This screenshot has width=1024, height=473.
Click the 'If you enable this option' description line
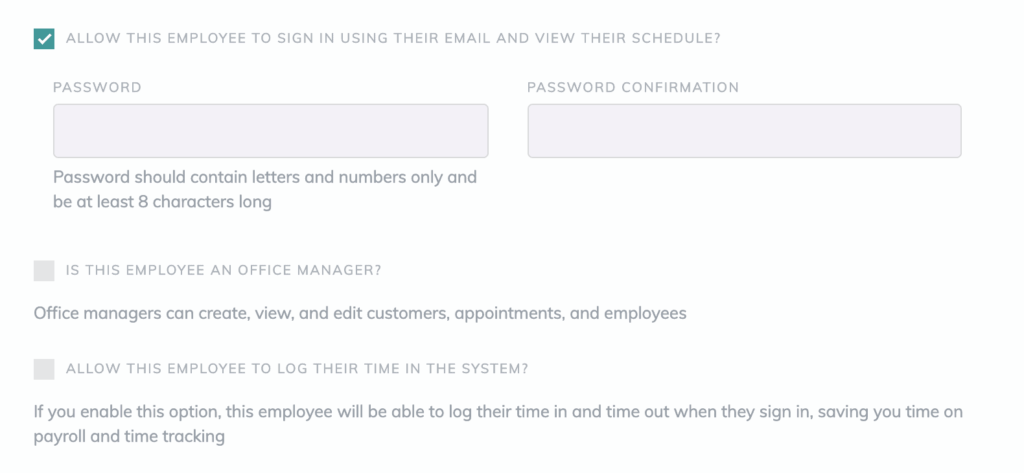click(x=498, y=412)
